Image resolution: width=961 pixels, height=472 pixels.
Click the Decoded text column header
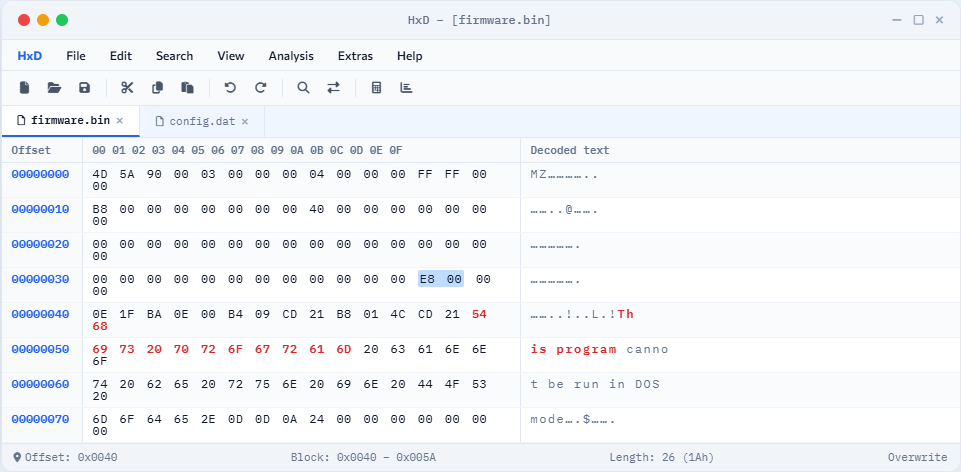(x=570, y=150)
